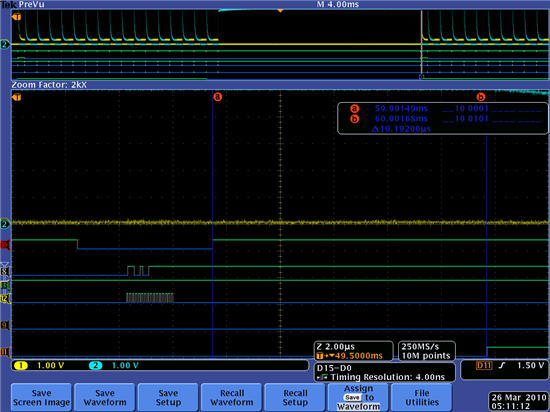Click the orange trigger position triangle at top

tap(280, 11)
